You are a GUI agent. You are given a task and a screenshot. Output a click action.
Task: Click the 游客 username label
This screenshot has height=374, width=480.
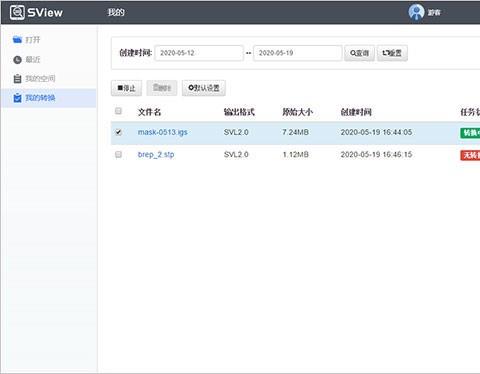coord(434,13)
